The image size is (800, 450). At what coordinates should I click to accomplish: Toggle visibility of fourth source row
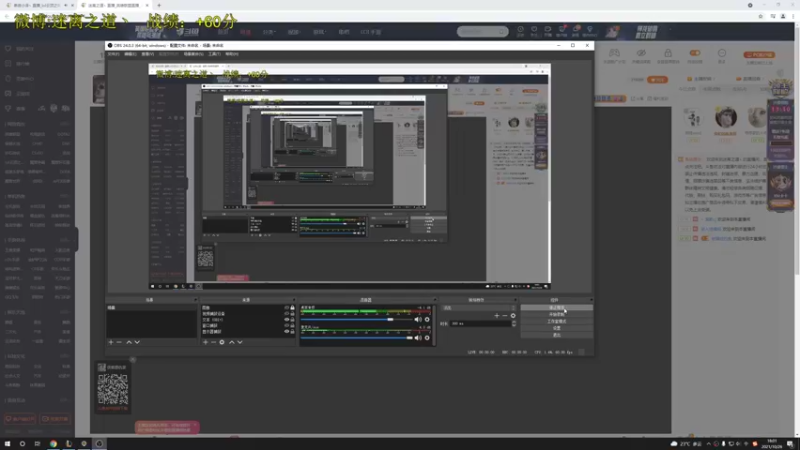(287, 326)
